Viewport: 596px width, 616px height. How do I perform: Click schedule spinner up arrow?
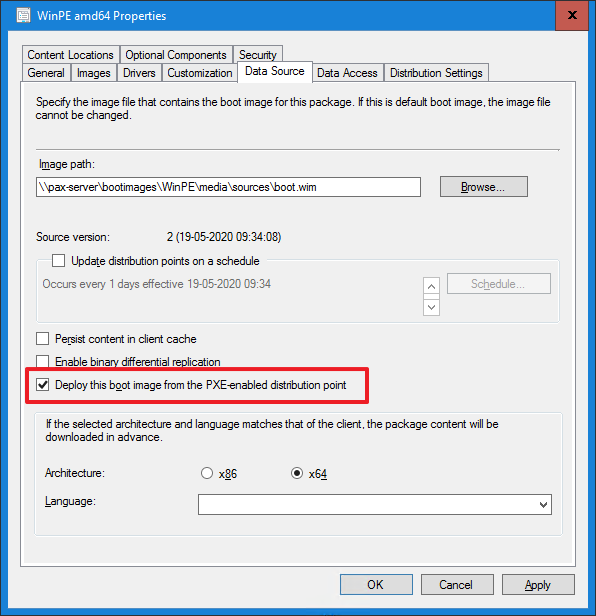[x=431, y=286]
